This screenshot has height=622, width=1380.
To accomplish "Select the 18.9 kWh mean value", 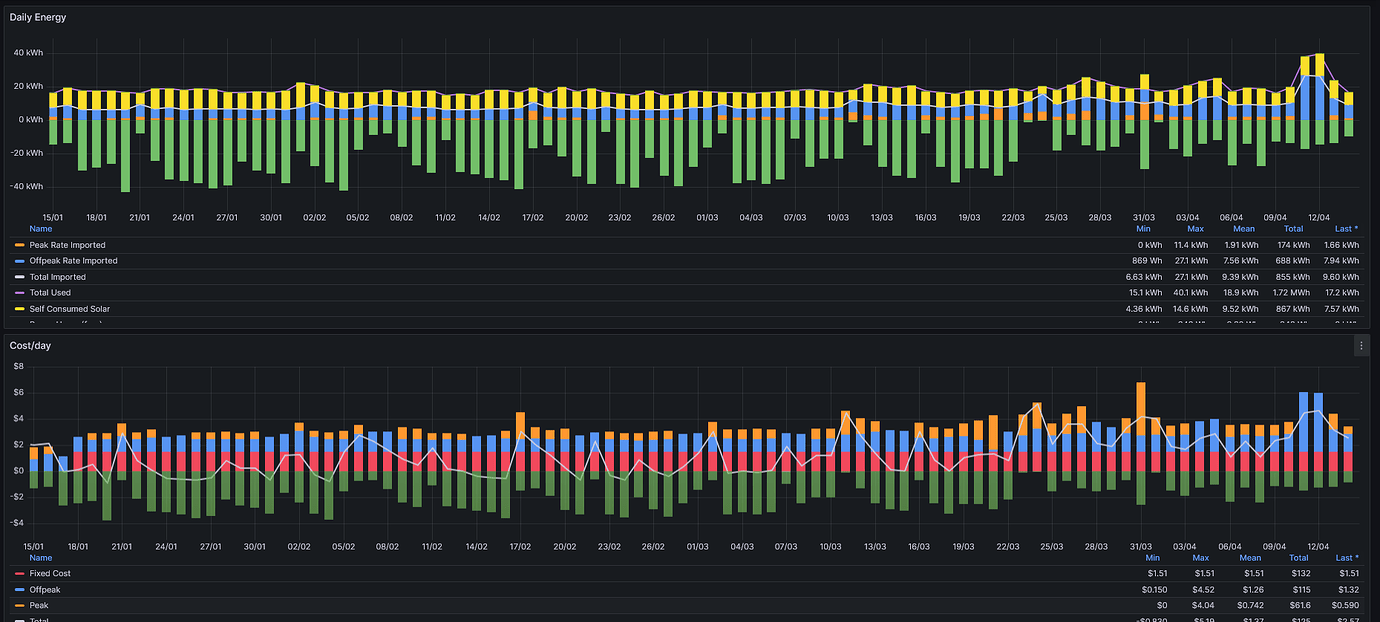I will [1243, 293].
